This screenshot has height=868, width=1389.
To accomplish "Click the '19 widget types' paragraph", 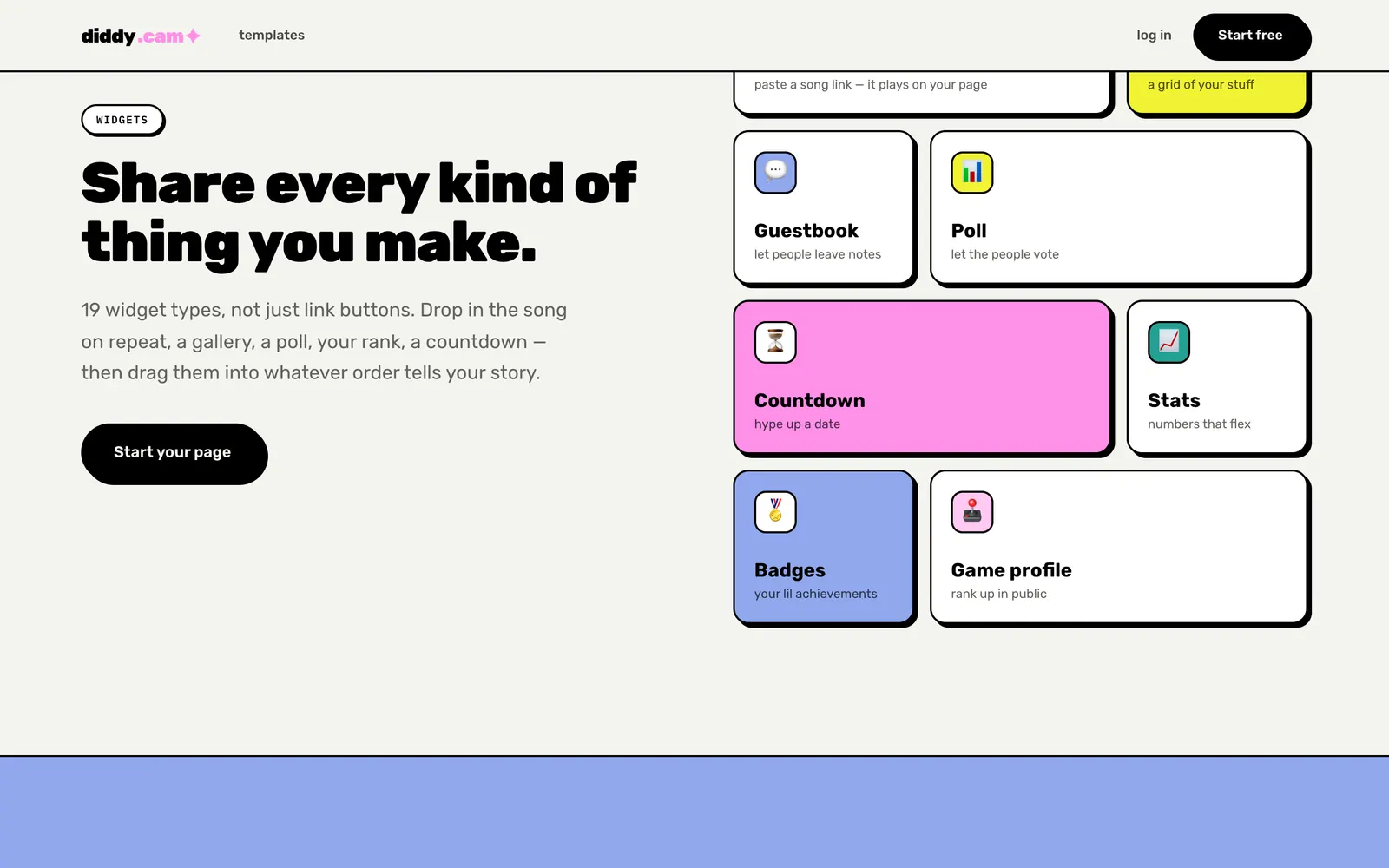I will [324, 341].
